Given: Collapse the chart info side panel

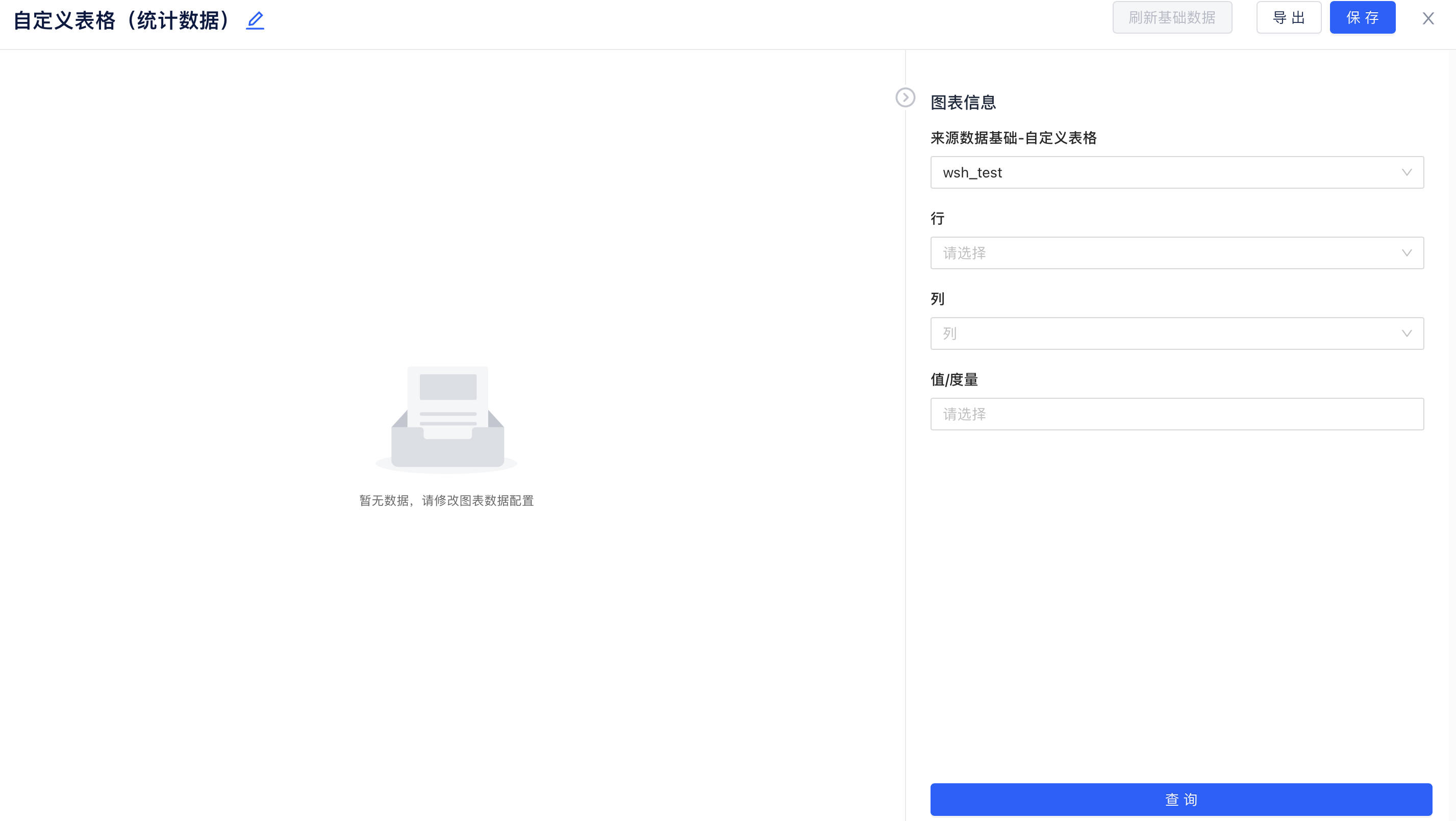Looking at the screenshot, I should (905, 97).
